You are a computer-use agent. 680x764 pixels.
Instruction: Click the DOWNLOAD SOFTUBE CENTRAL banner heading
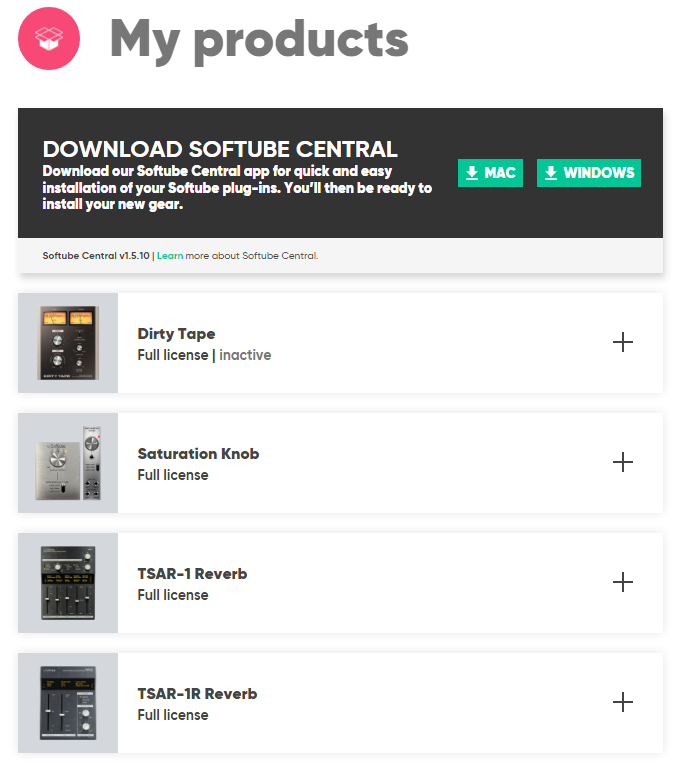[220, 150]
